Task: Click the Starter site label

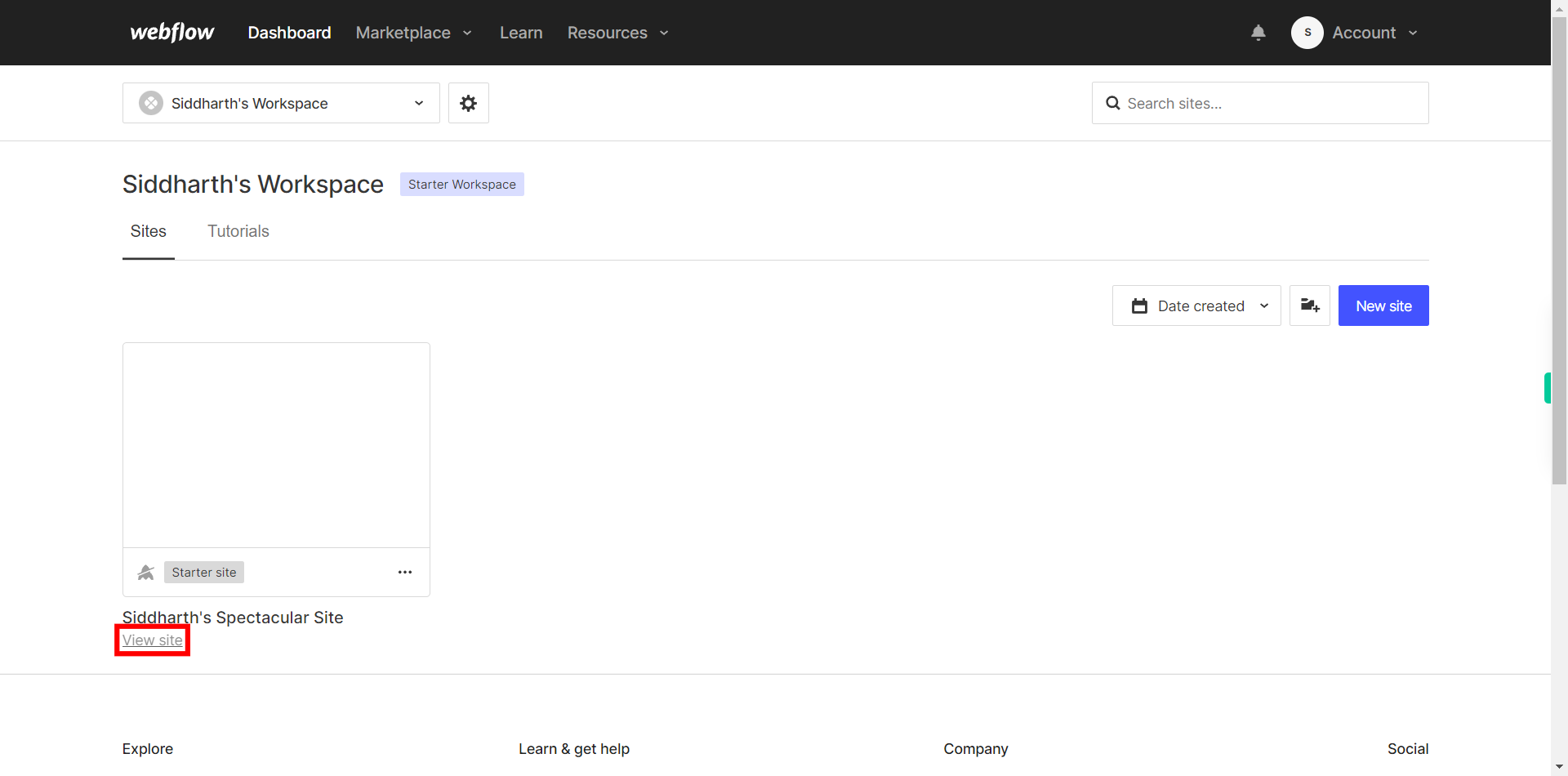Action: [x=204, y=573]
